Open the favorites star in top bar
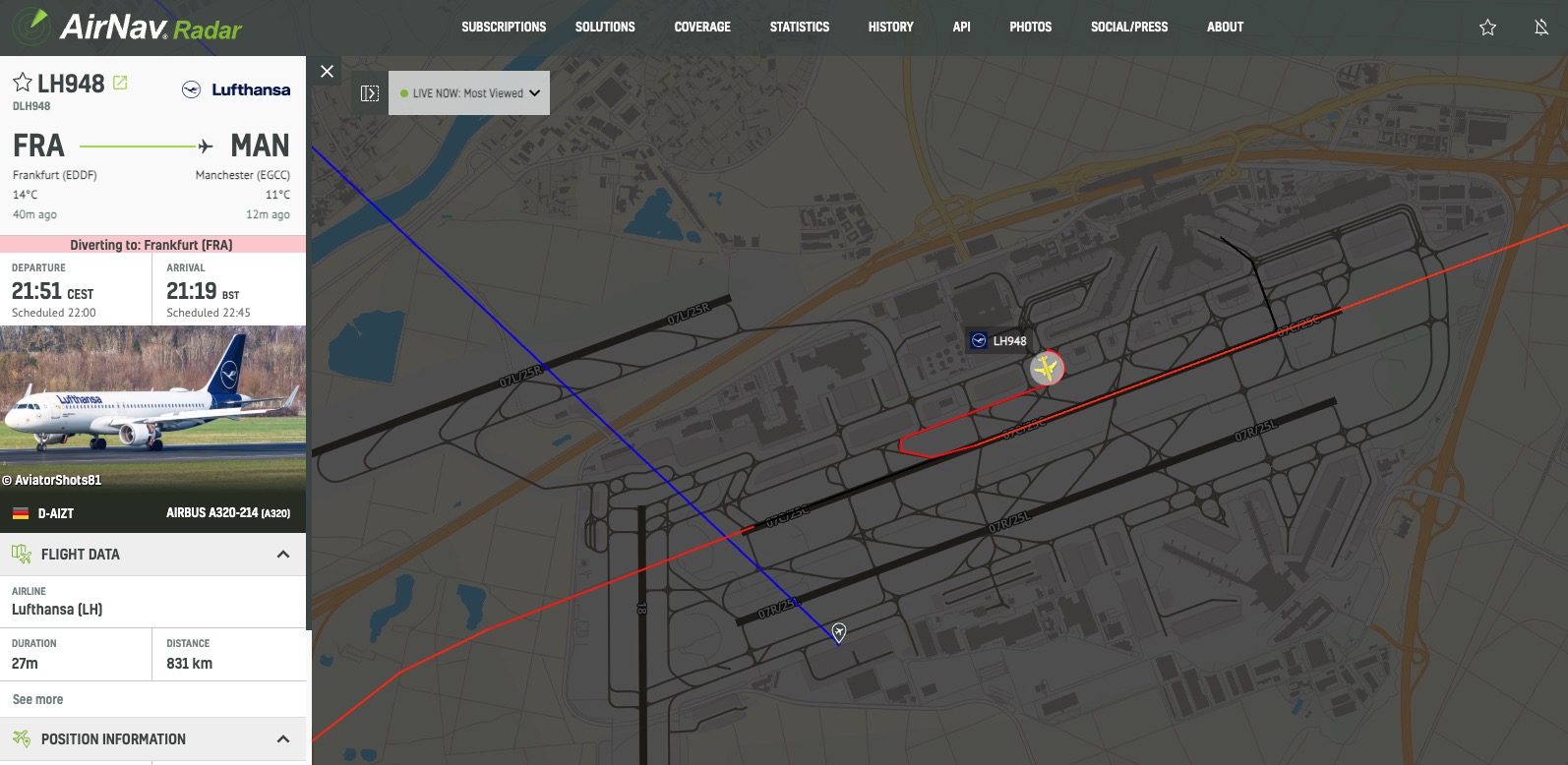This screenshot has height=765, width=1568. [1487, 28]
